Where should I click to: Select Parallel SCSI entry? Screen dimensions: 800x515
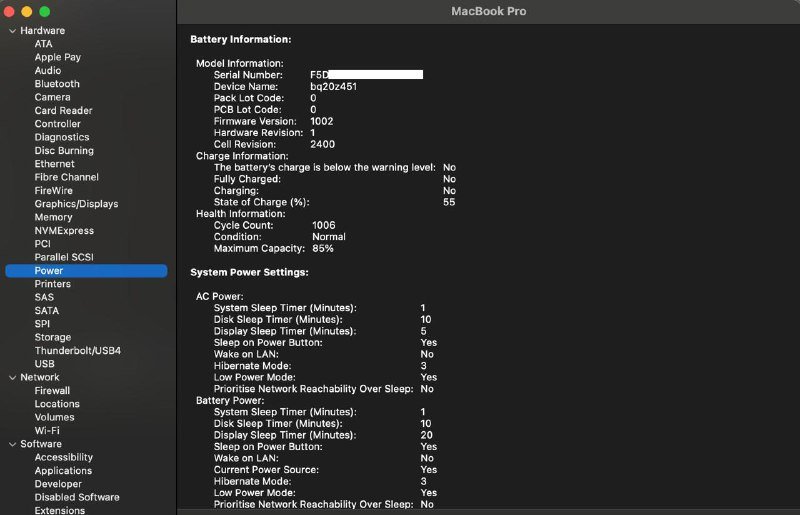pyautogui.click(x=64, y=257)
